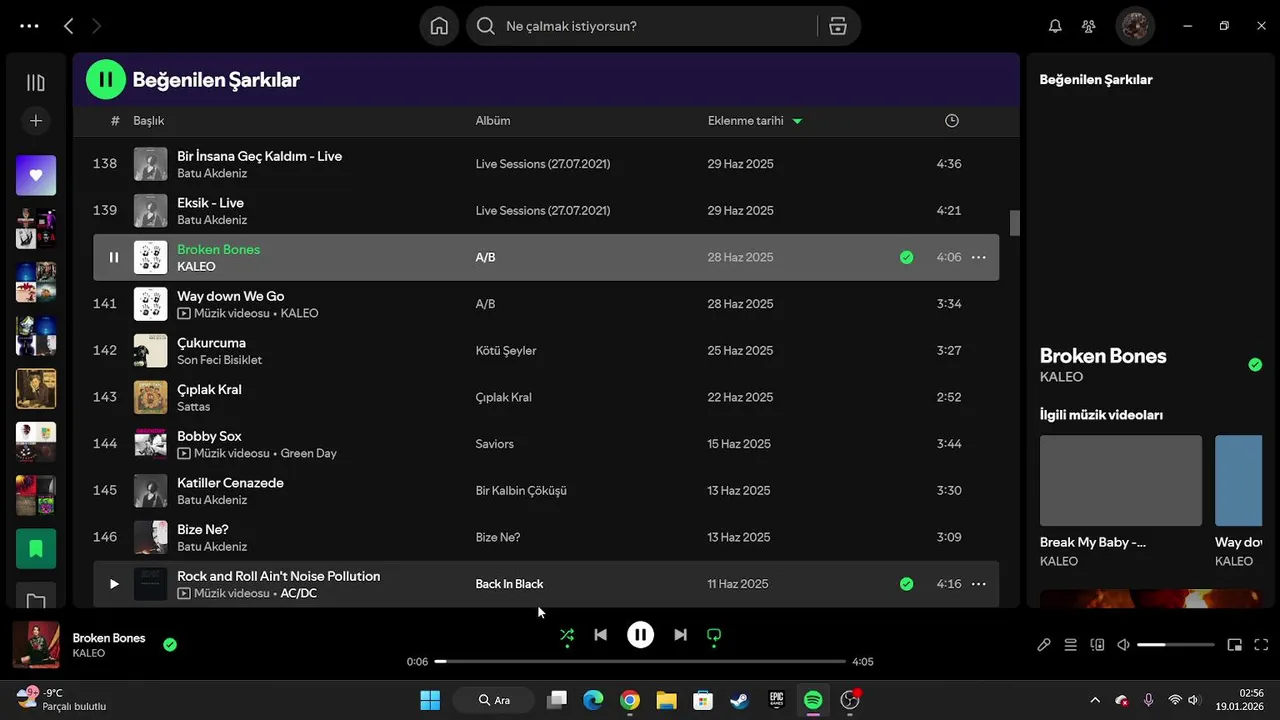This screenshot has height=720, width=1280.
Task: Open the connect to a device icon
Action: 1097,645
